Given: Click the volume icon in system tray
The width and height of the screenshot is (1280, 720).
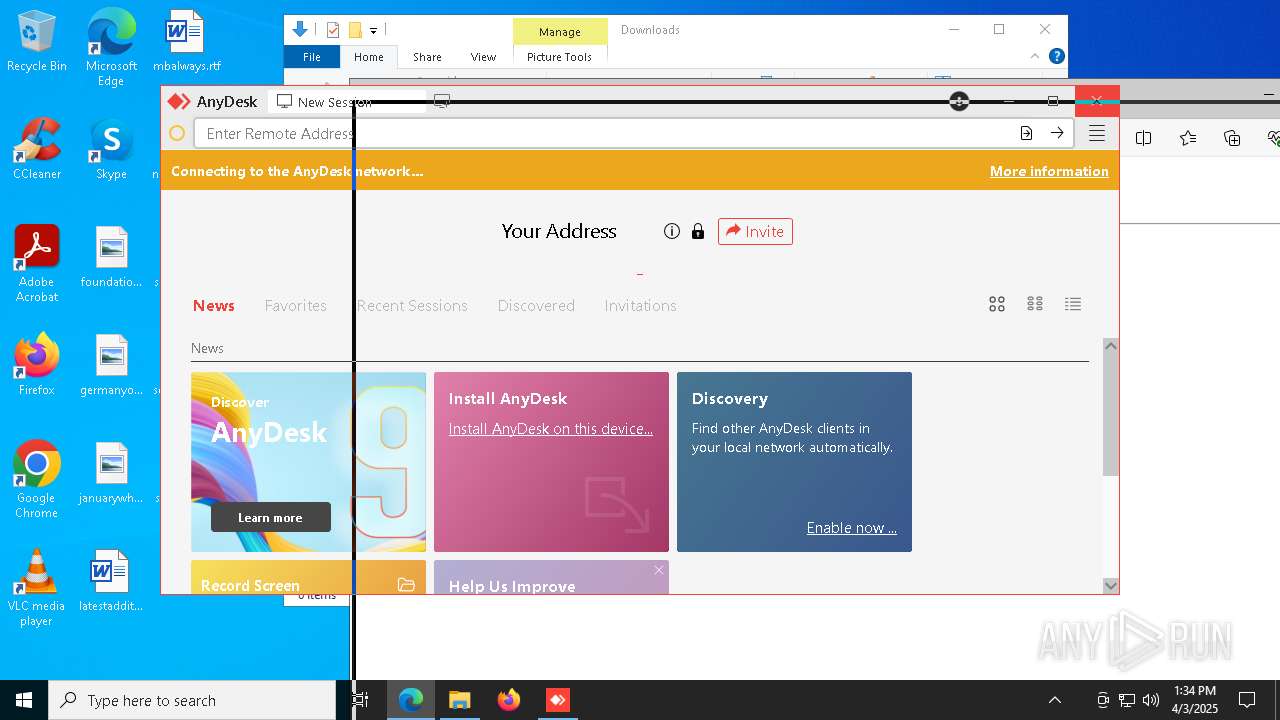Looking at the screenshot, I should coord(1151,700).
